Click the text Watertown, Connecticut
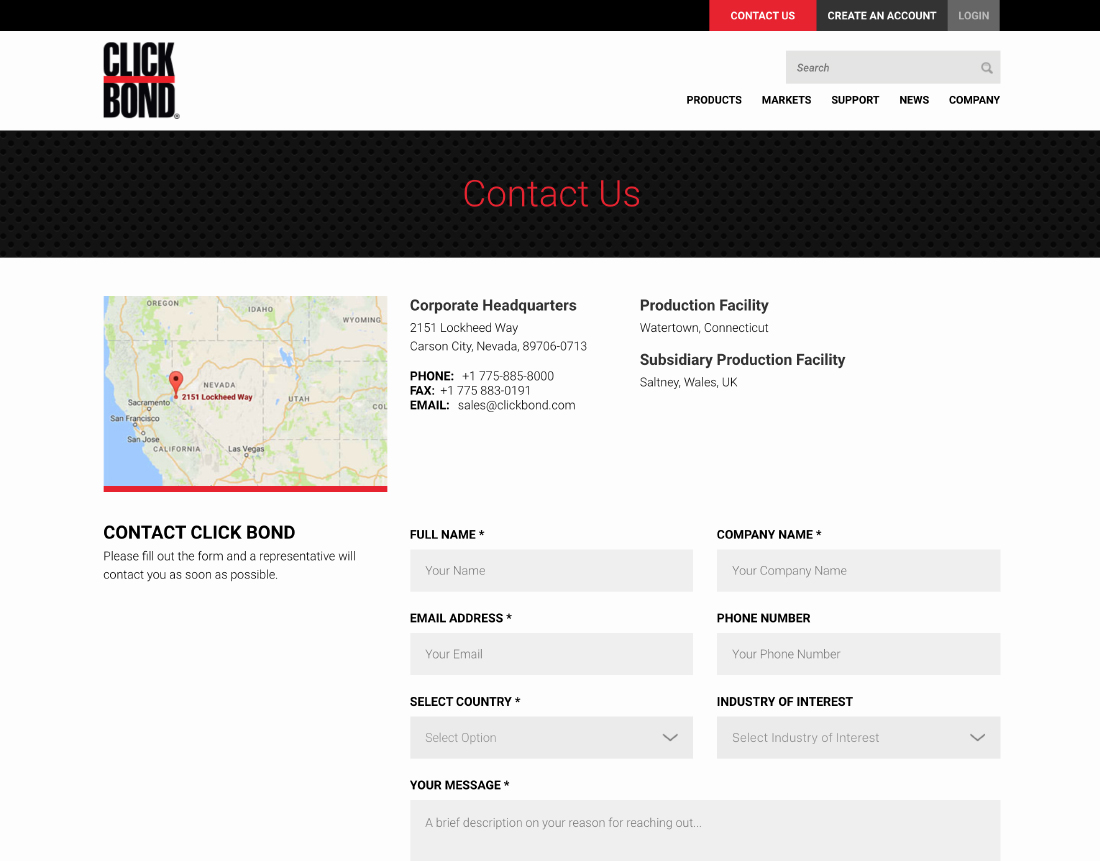This screenshot has height=861, width=1100. [x=704, y=328]
